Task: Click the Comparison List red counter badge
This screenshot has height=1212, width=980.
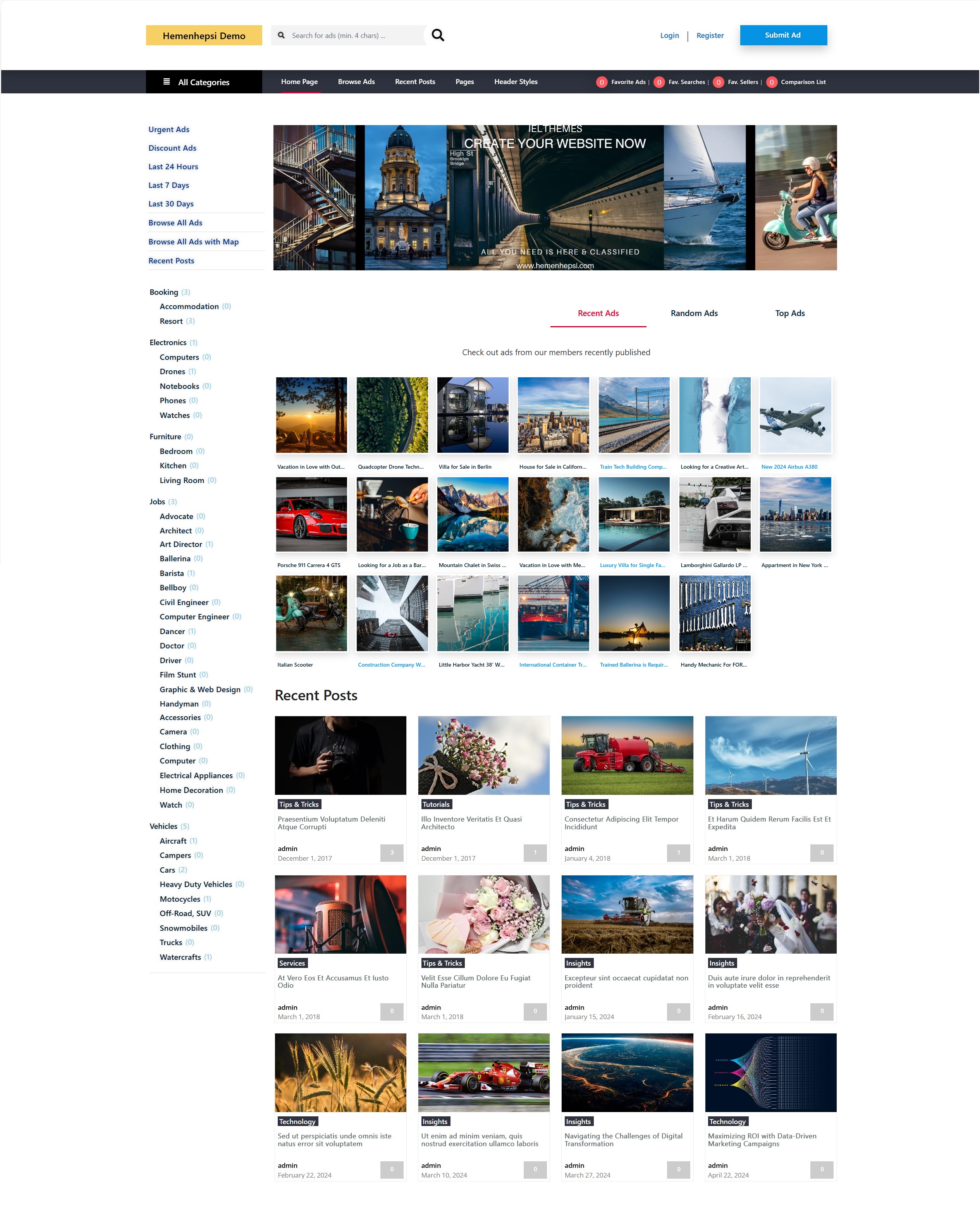Action: pos(772,82)
